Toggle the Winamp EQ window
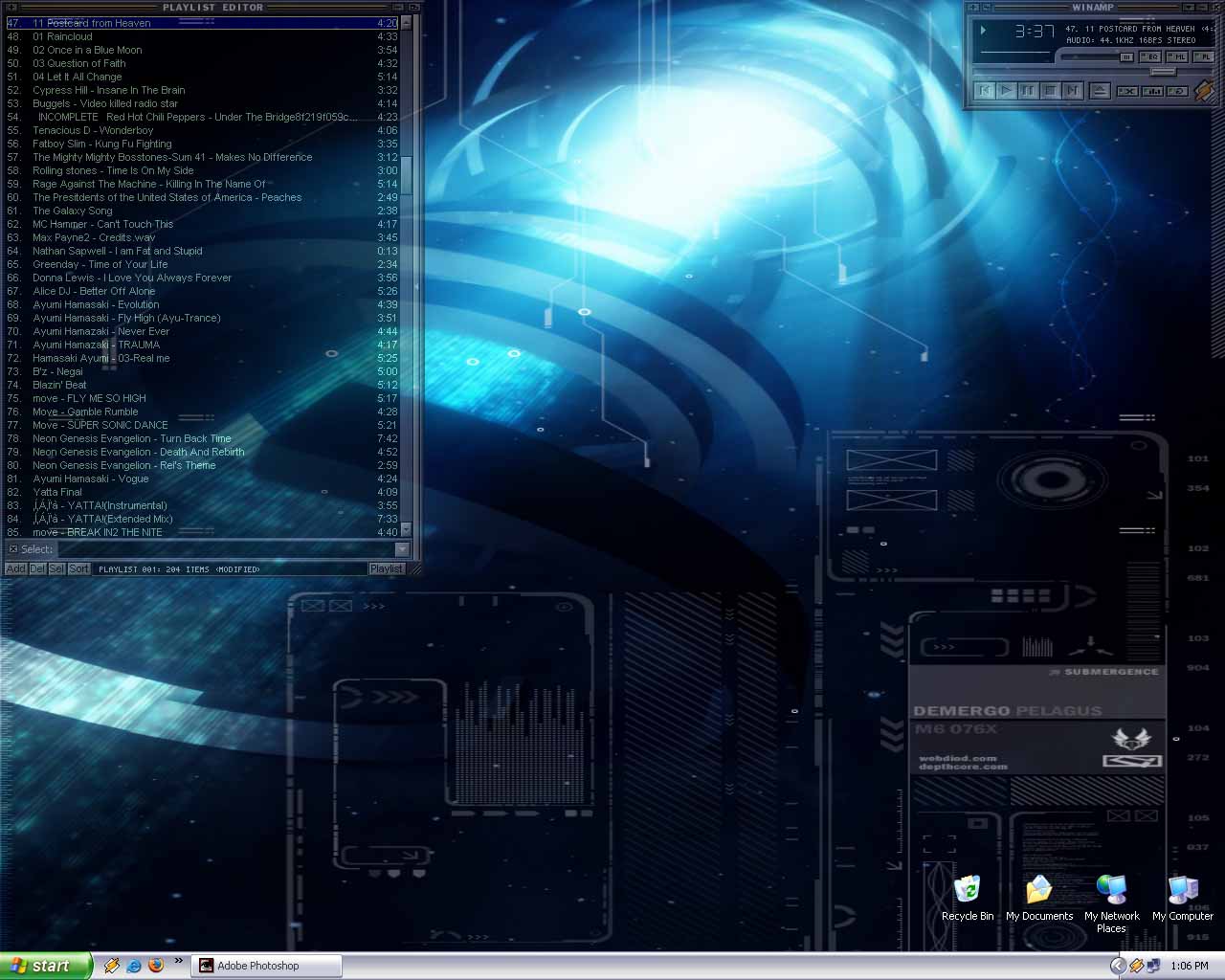 pyautogui.click(x=1152, y=57)
